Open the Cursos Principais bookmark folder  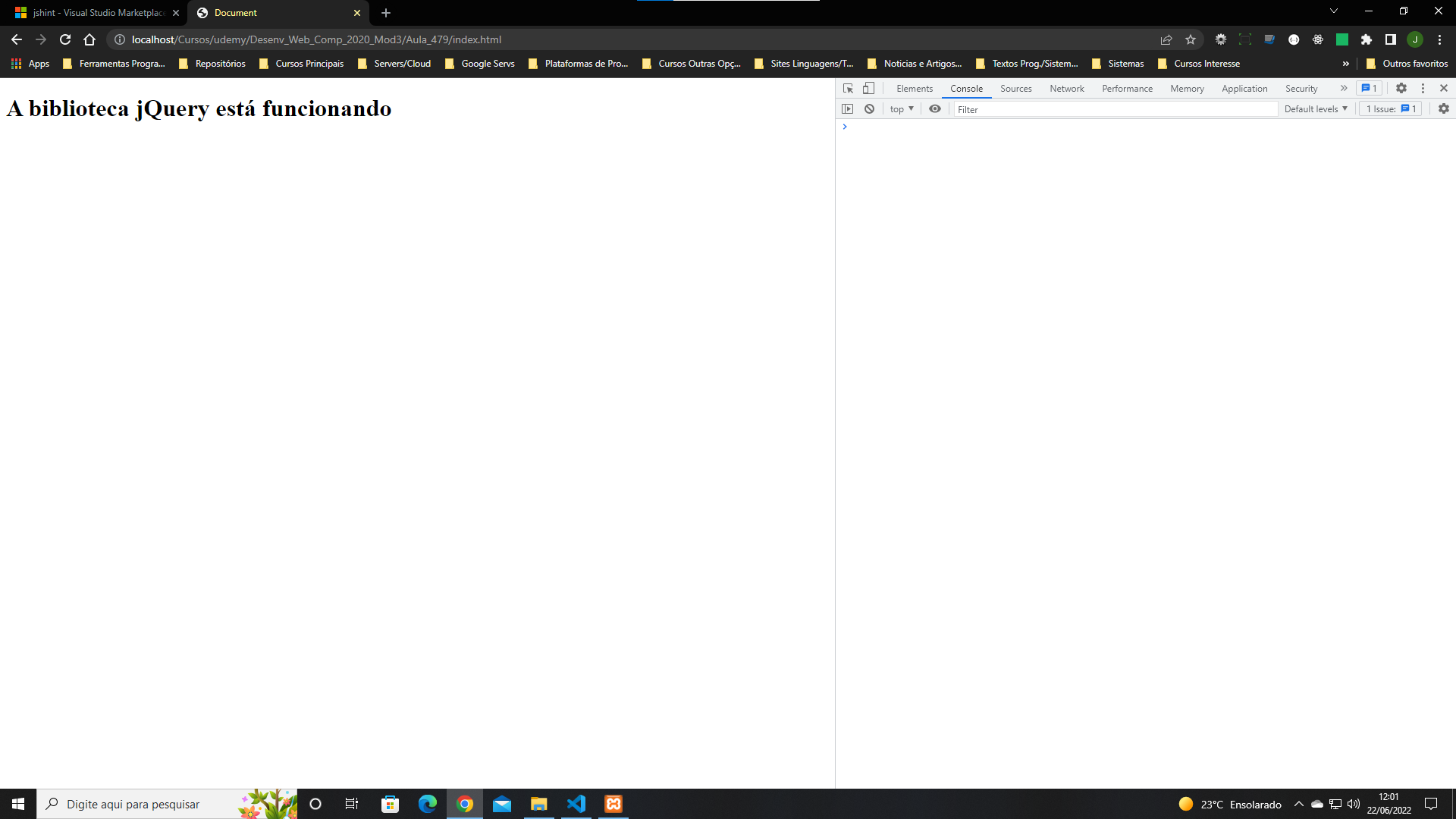(x=302, y=64)
